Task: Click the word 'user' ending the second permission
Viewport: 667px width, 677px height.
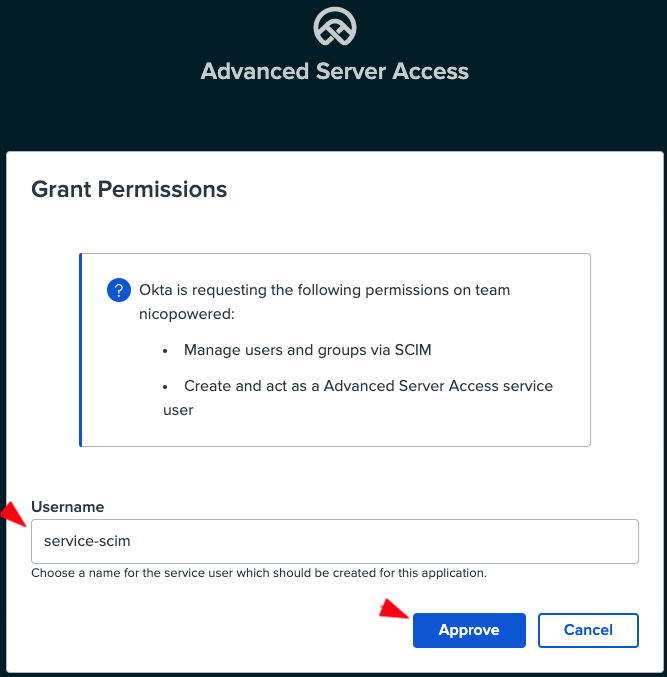Action: click(x=178, y=410)
